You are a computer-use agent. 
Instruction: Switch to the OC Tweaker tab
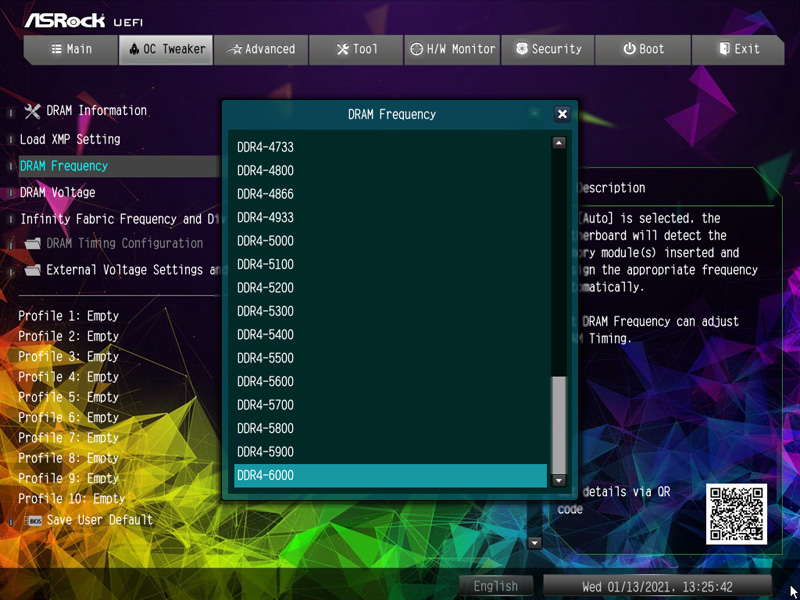point(166,49)
